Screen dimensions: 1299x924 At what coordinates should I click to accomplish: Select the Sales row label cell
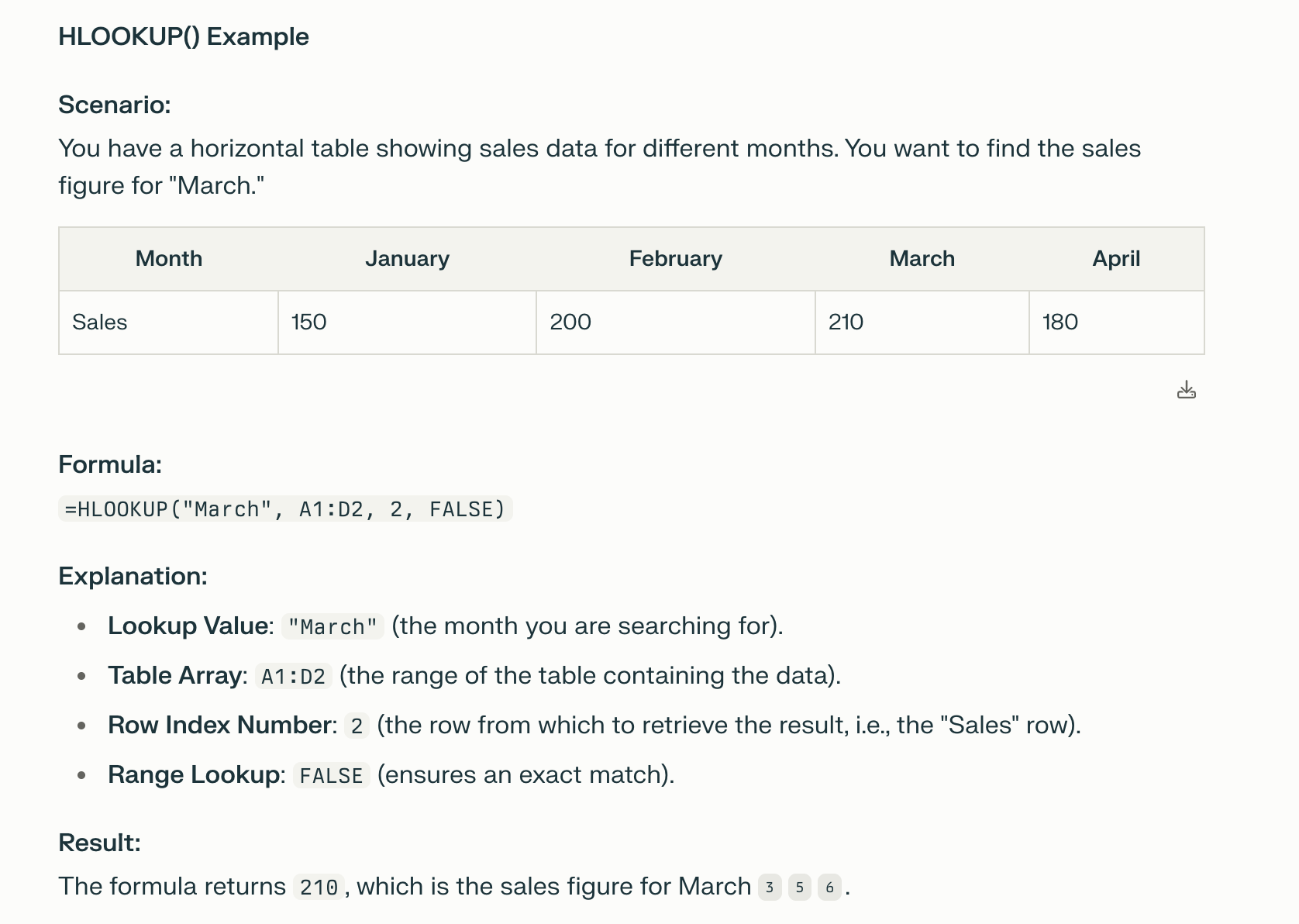point(169,322)
